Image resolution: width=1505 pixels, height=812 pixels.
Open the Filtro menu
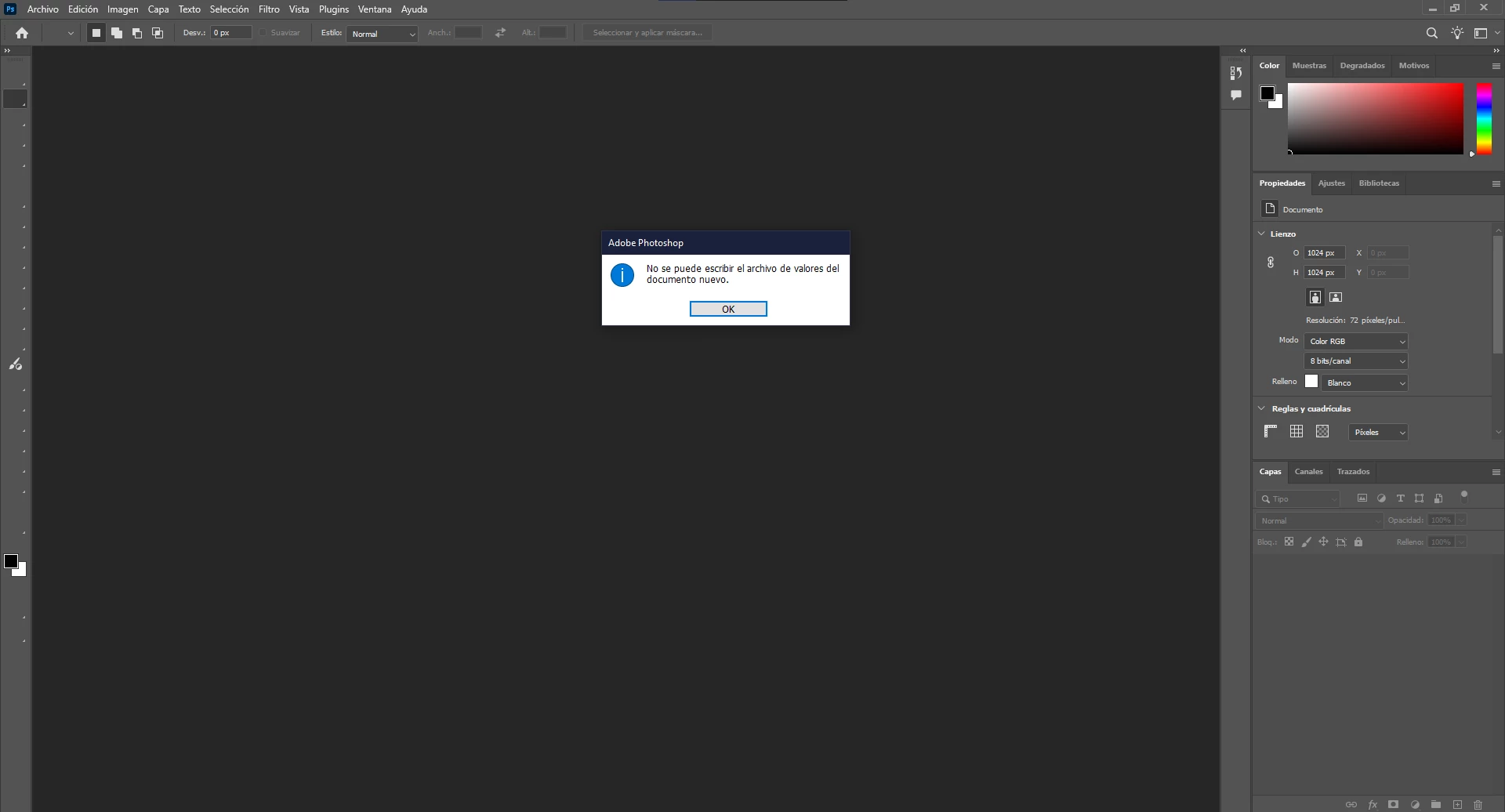(269, 9)
